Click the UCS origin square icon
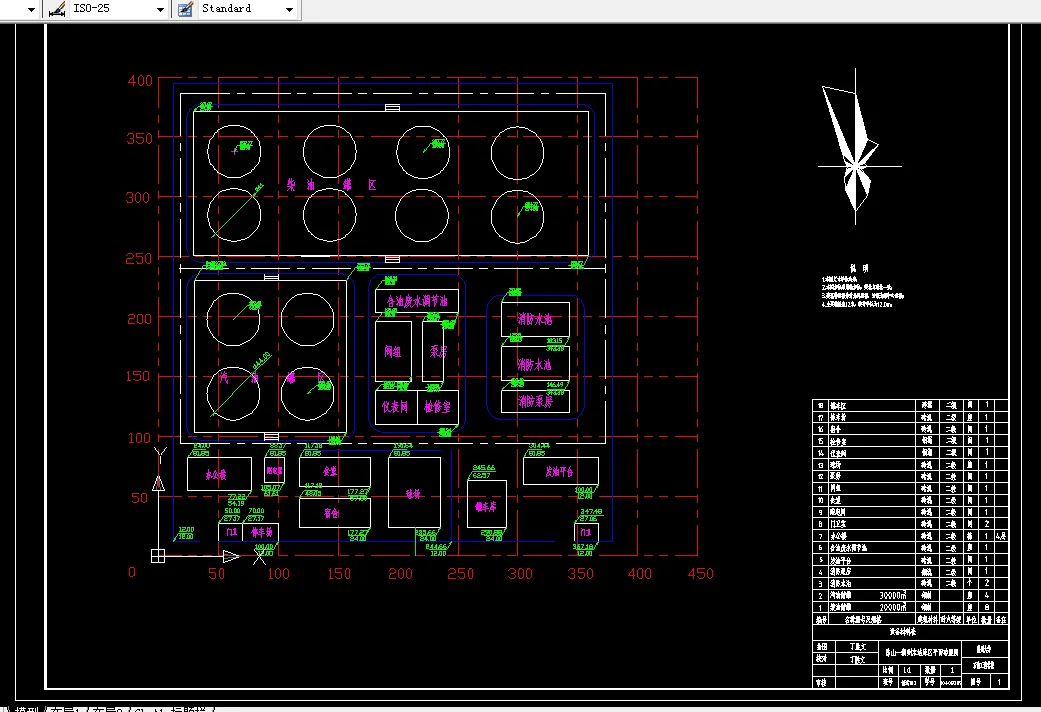The height and width of the screenshot is (712, 1041). pyautogui.click(x=158, y=556)
